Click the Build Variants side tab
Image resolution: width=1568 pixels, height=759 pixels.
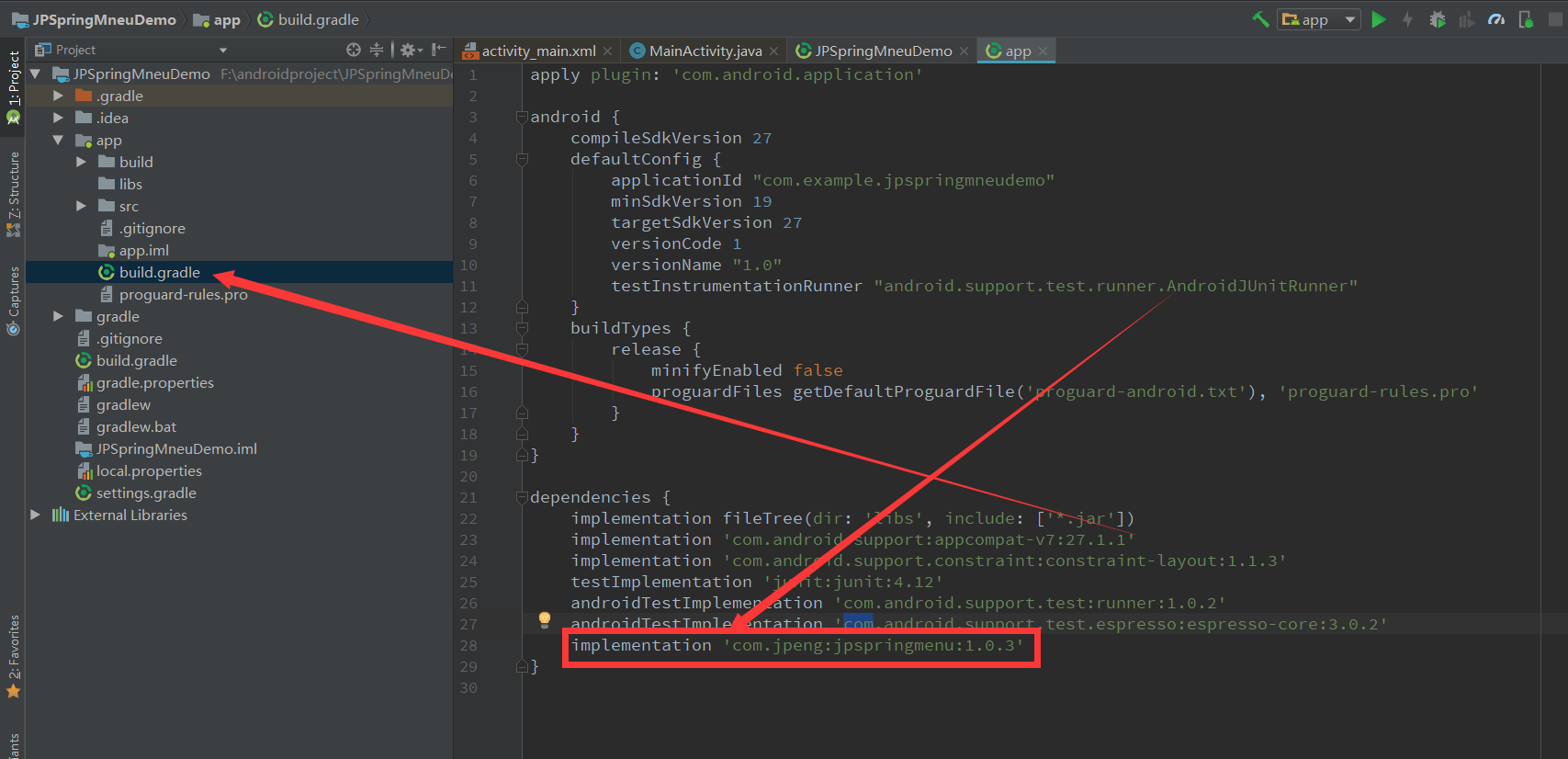pyautogui.click(x=13, y=746)
